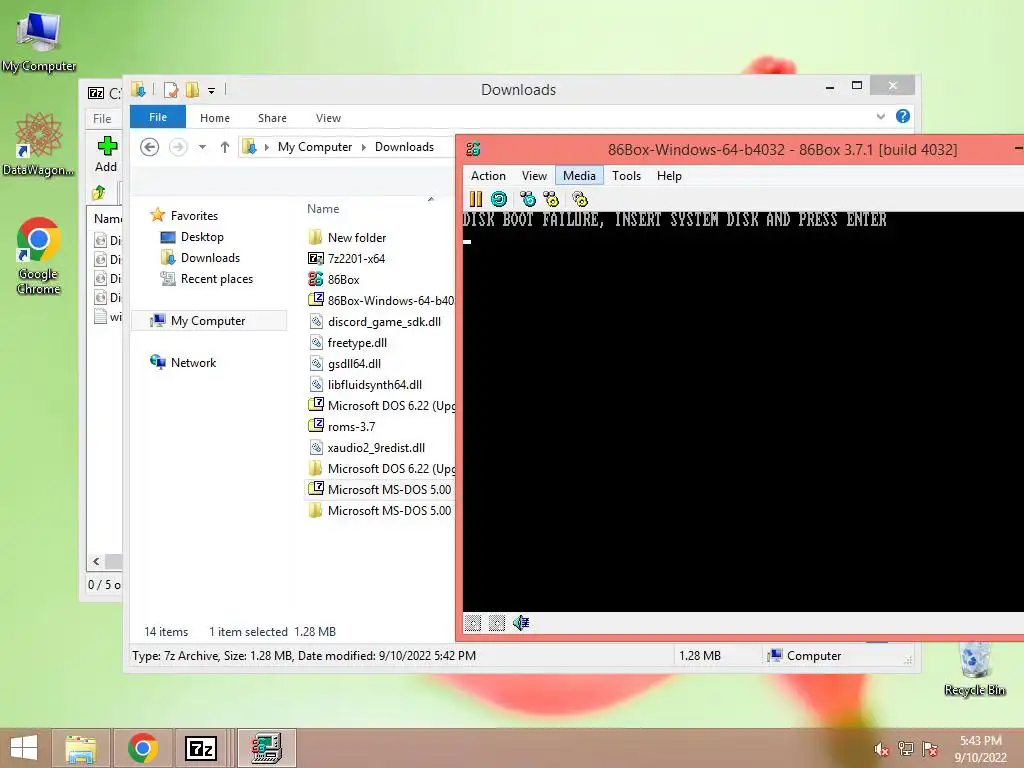This screenshot has height=768, width=1024.
Task: Click the first floppy drive status icon
Action: (x=473, y=623)
